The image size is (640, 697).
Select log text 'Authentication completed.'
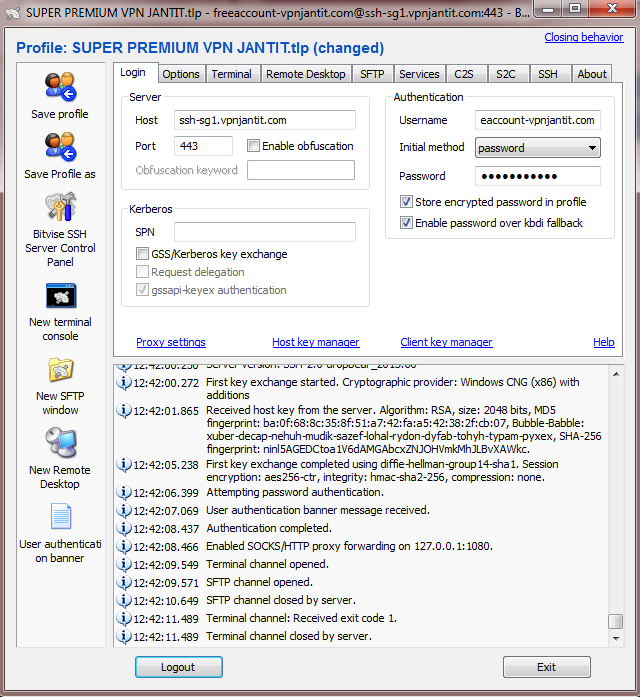pos(269,528)
